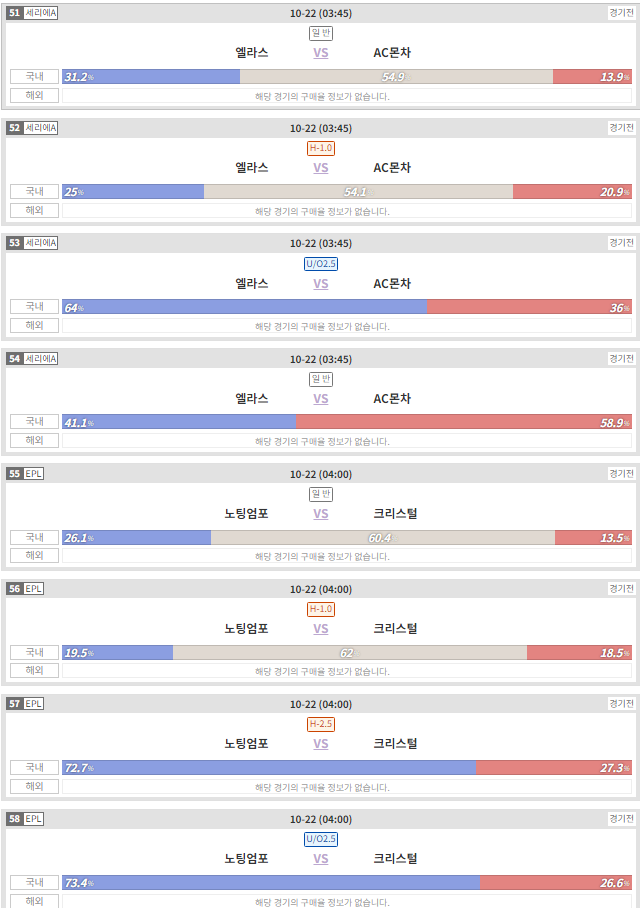Click the U/O2.5 badge in match 58
Screen dimensions: 640x908
321,839
